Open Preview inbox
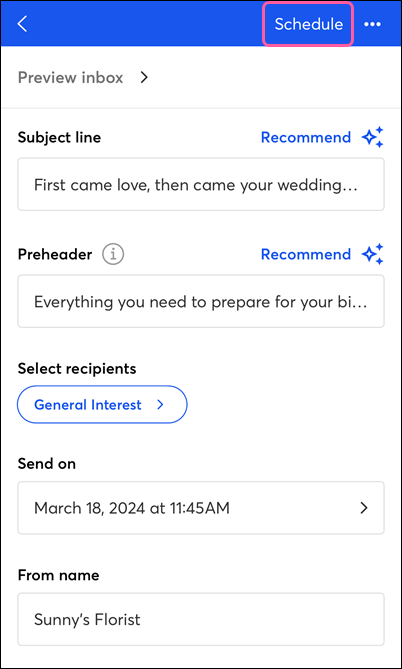The width and height of the screenshot is (402, 669). [70, 78]
